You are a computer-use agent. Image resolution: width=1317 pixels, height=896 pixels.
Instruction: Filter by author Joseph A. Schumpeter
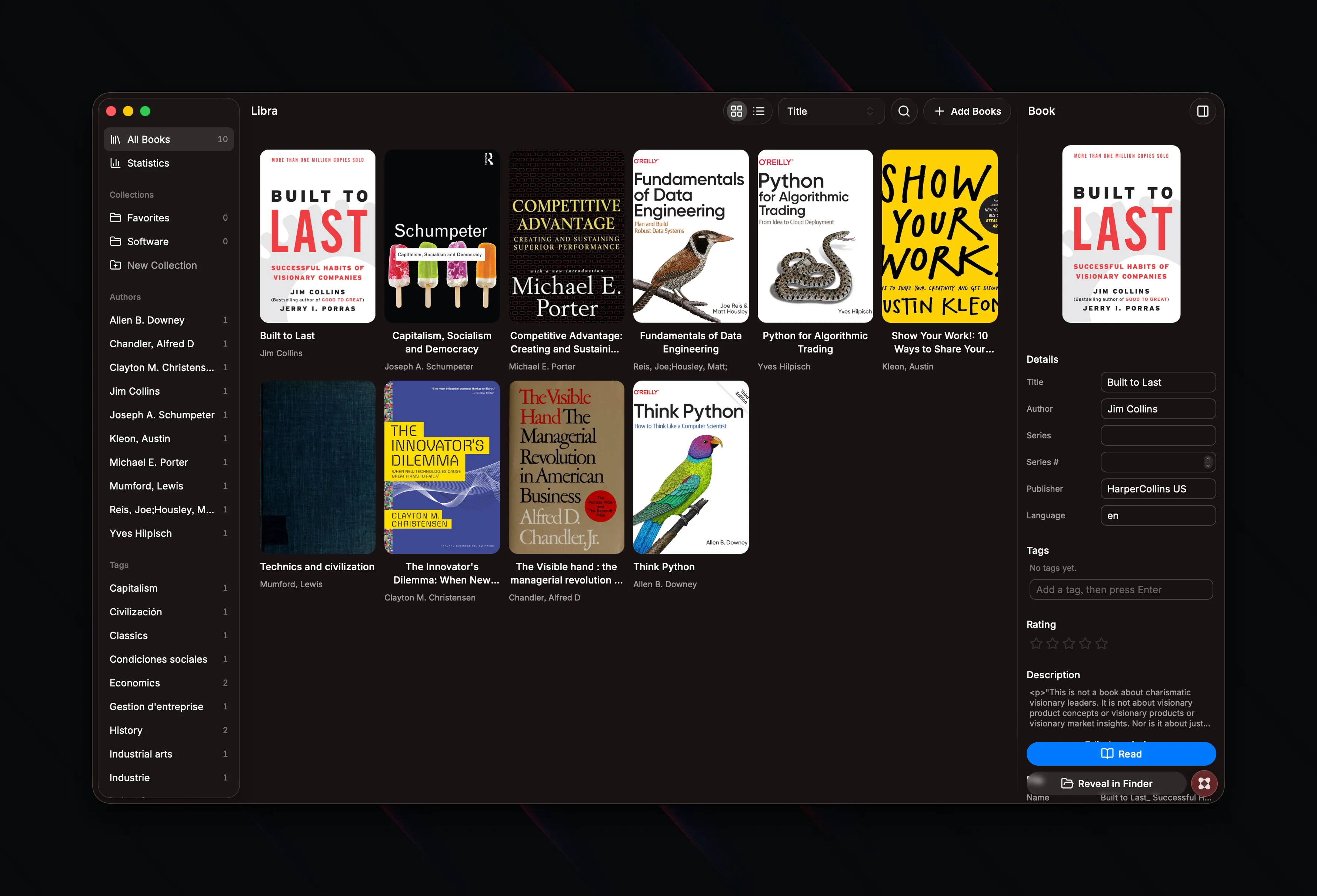169,415
